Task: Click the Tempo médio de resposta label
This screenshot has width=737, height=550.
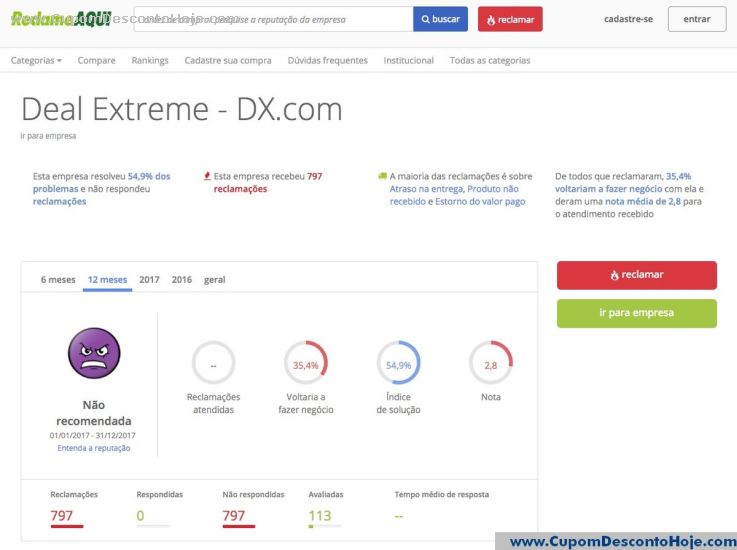Action: click(442, 495)
